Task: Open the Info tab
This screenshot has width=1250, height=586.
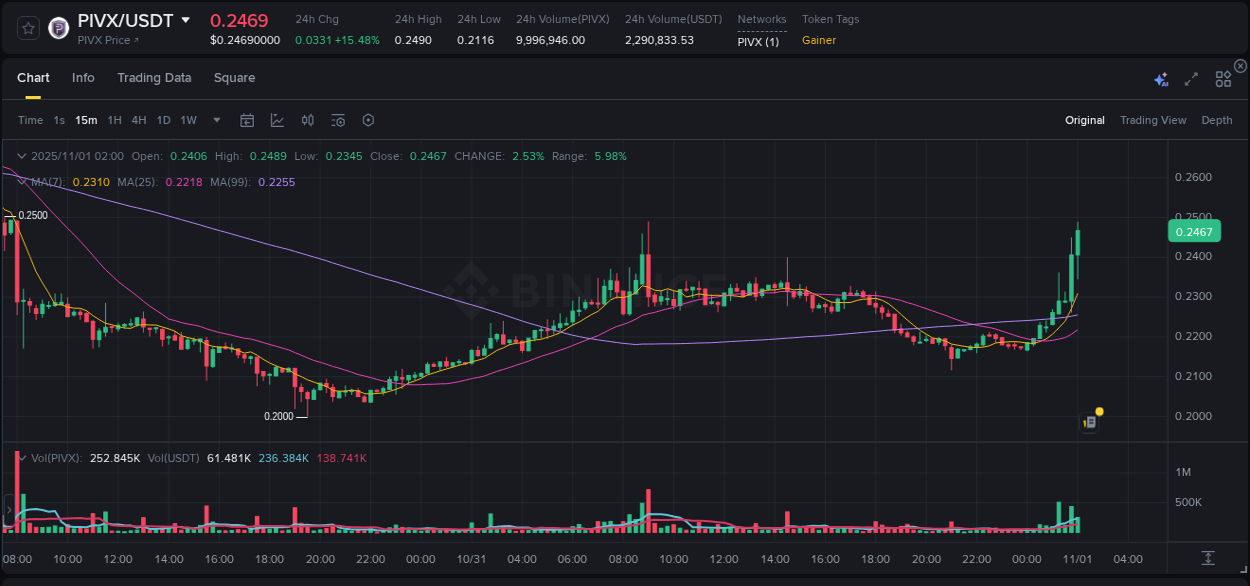Action: coord(83,78)
